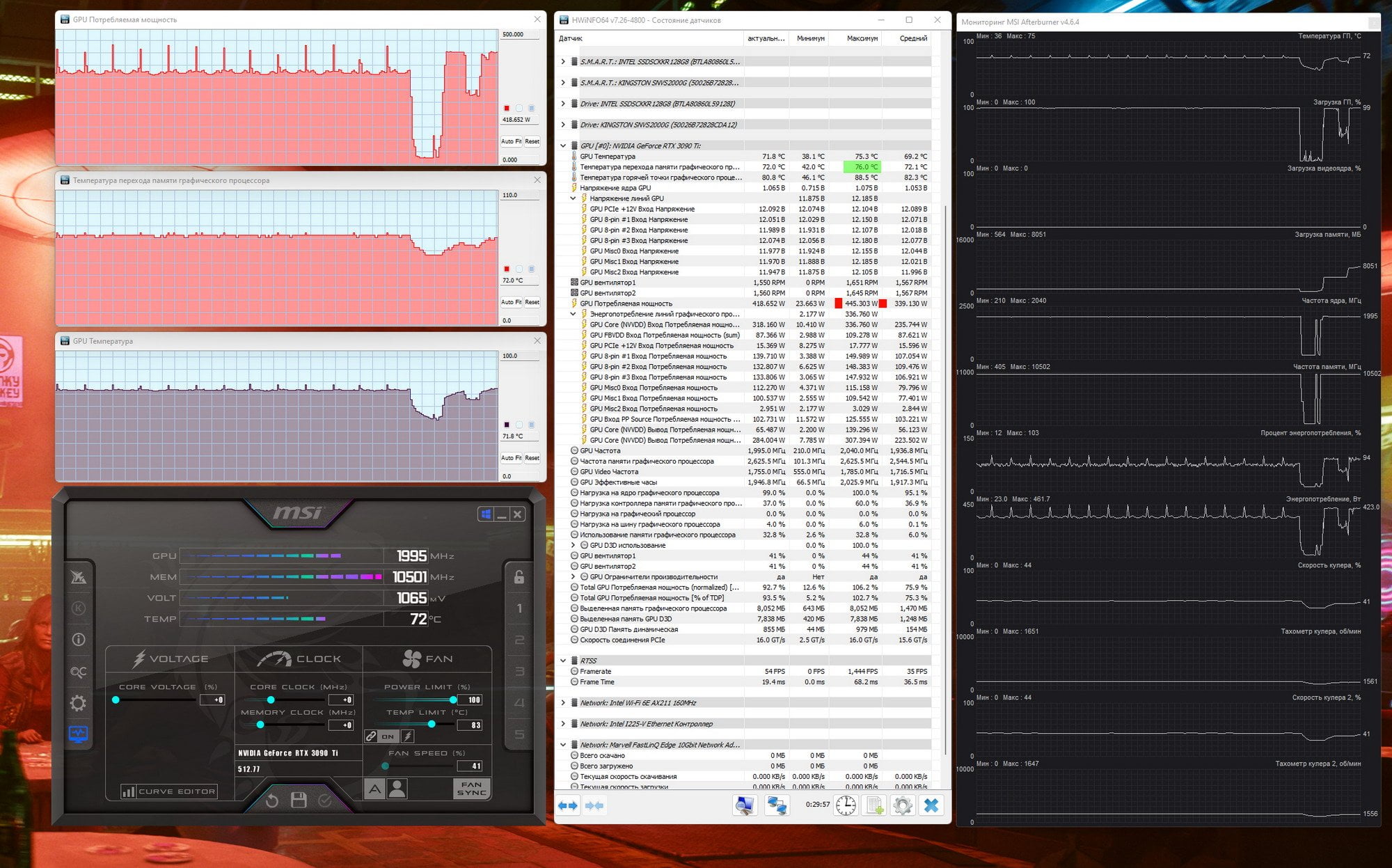Expand S.M.A.R.T.: KINGSTON SNVS2000G sensor group

point(563,83)
